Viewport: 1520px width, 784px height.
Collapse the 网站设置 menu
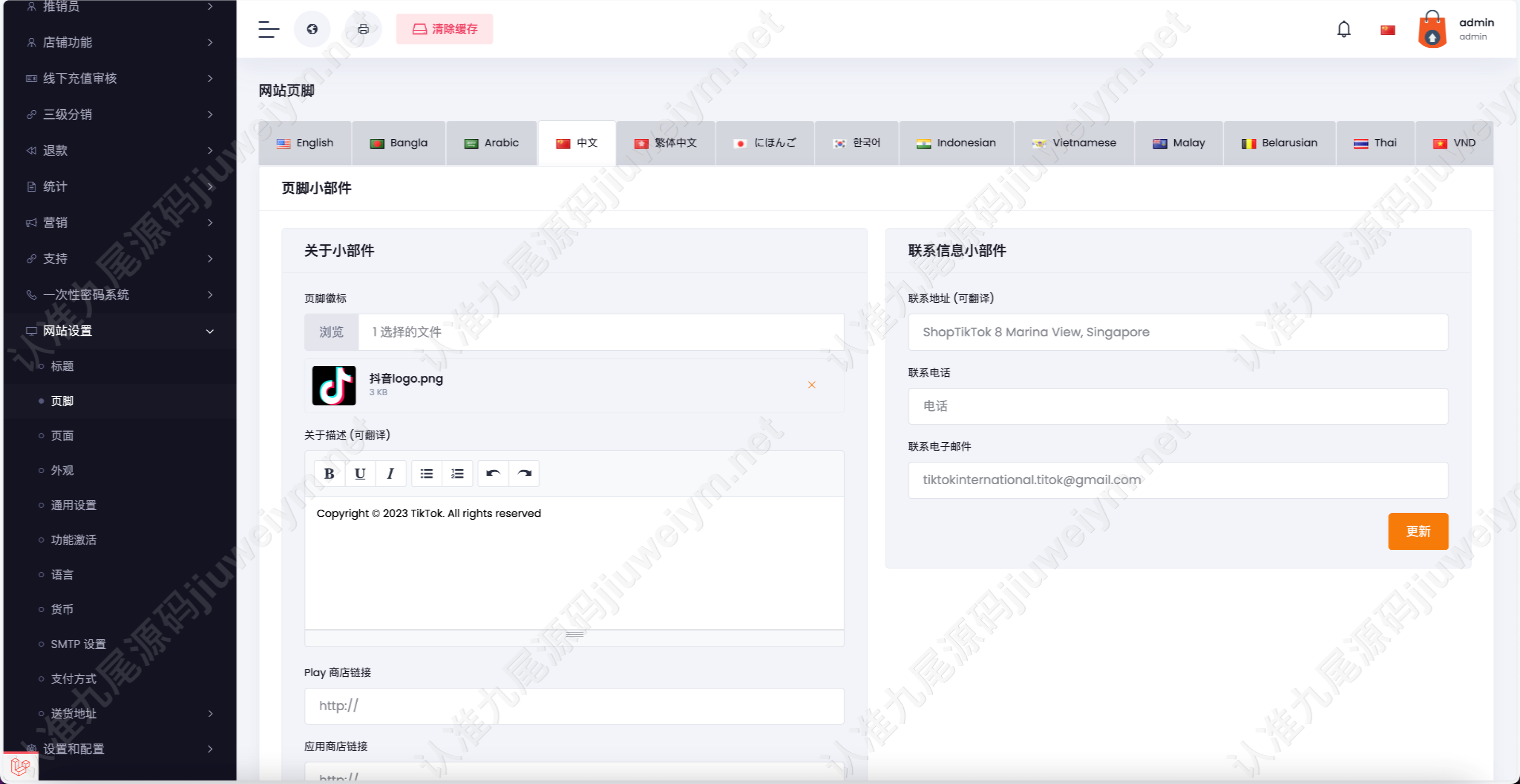click(120, 331)
